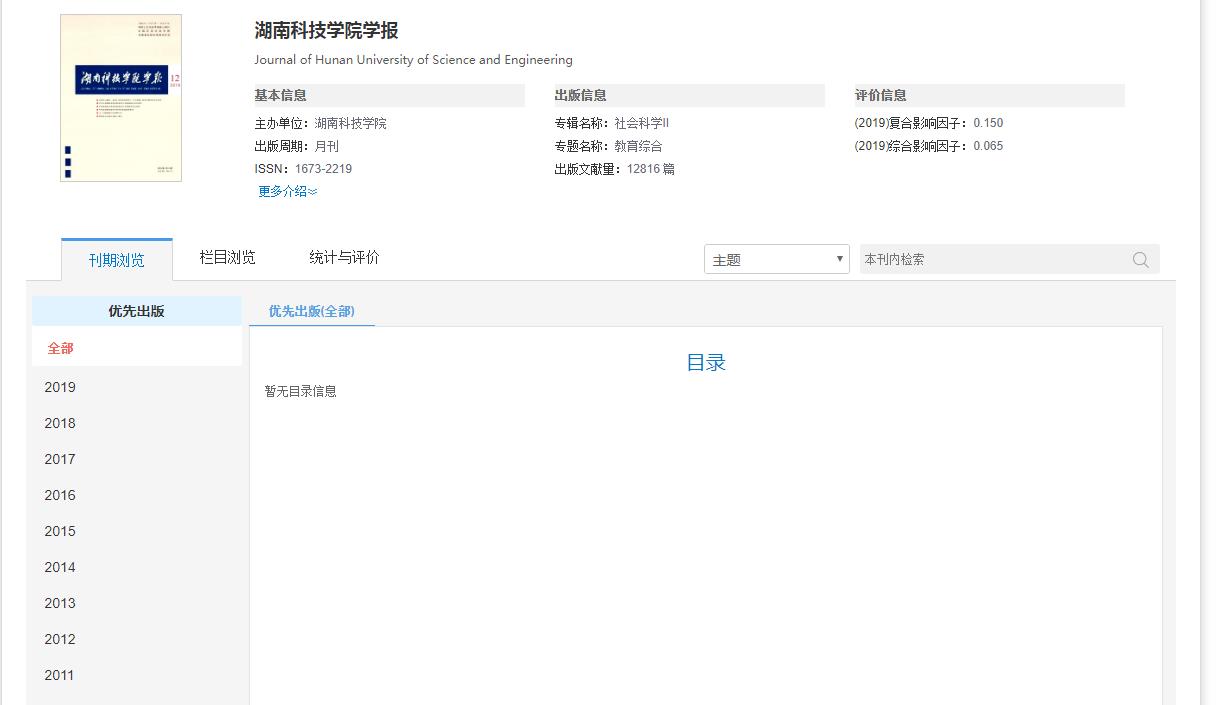
Task: Select year 2014 in sidebar
Action: pos(60,568)
